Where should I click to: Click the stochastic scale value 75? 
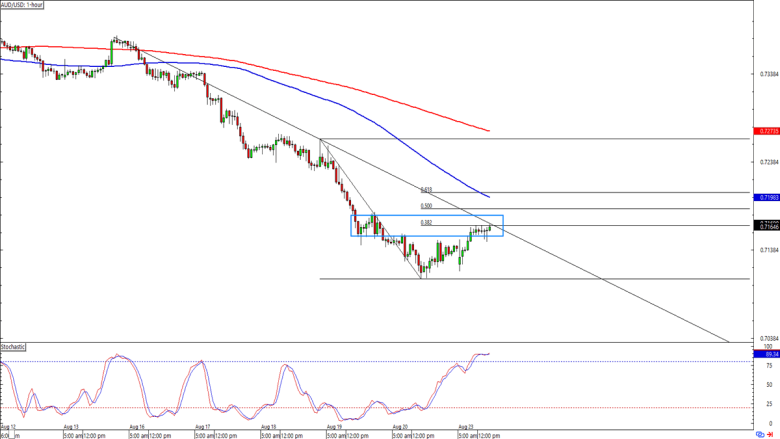[769, 365]
